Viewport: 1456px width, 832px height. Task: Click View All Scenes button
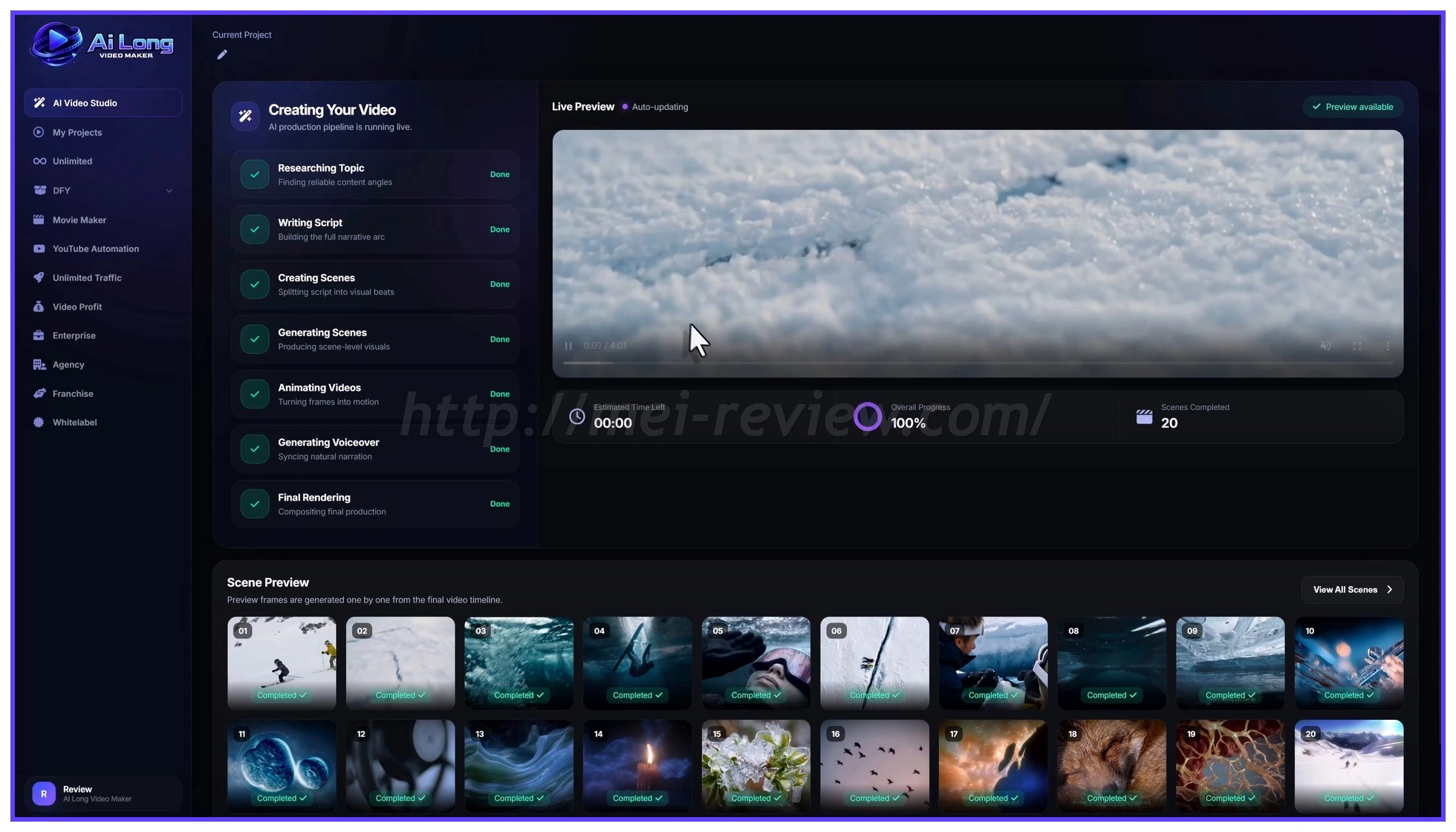coord(1352,590)
